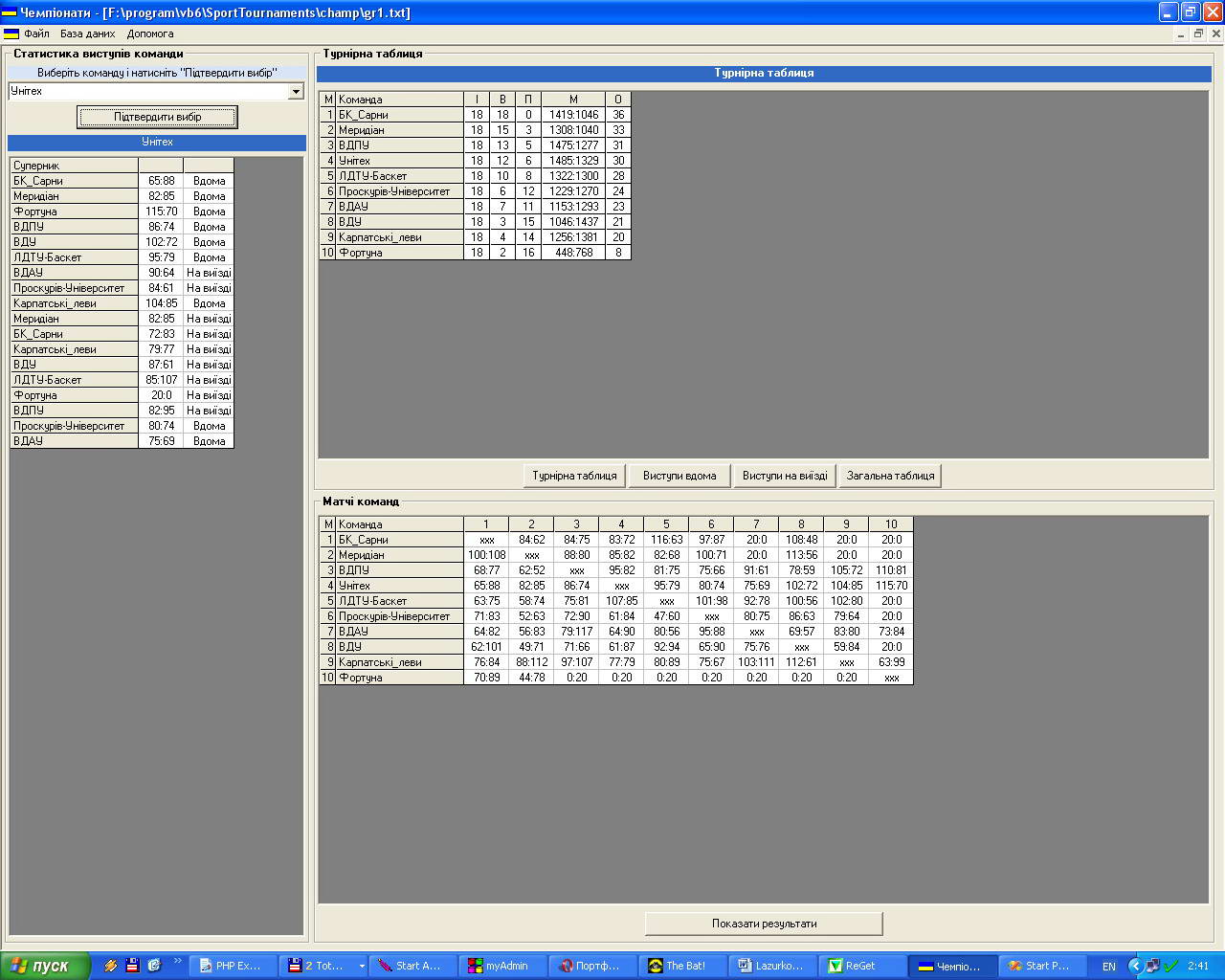Select score 62:101 in ВДУ matches row
Viewport: 1225px width, 980px height.
click(x=486, y=647)
